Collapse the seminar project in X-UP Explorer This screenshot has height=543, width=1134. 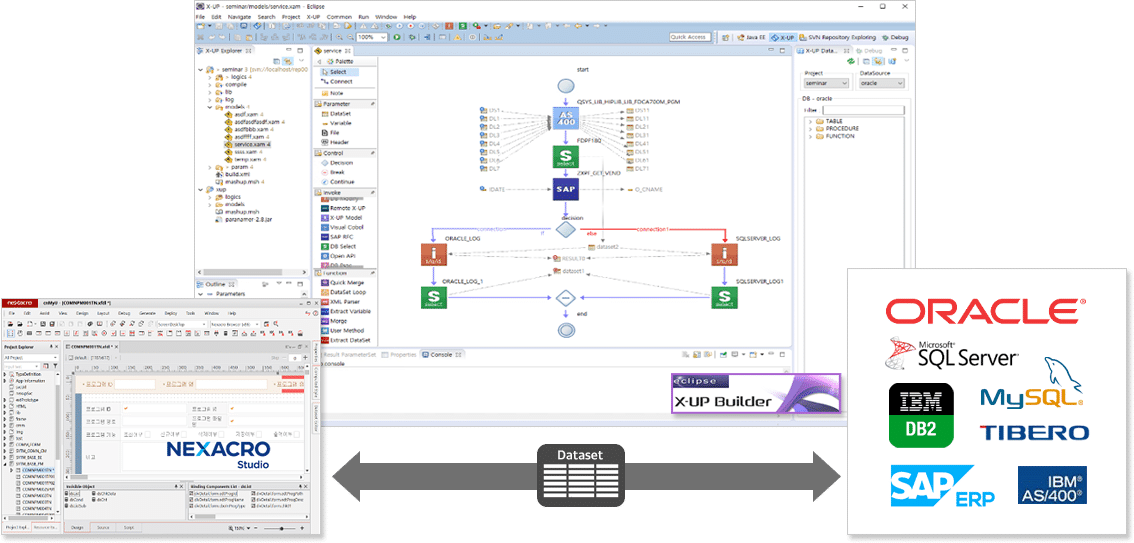[200, 69]
